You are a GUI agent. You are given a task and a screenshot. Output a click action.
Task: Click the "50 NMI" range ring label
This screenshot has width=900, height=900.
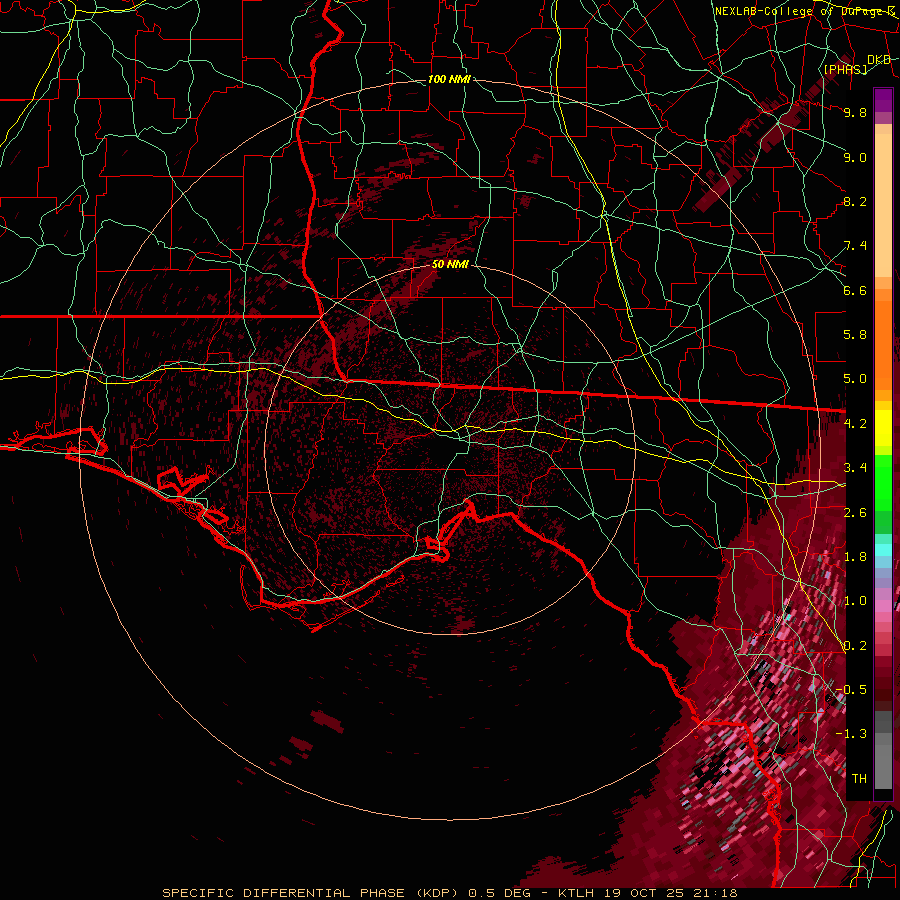[450, 264]
